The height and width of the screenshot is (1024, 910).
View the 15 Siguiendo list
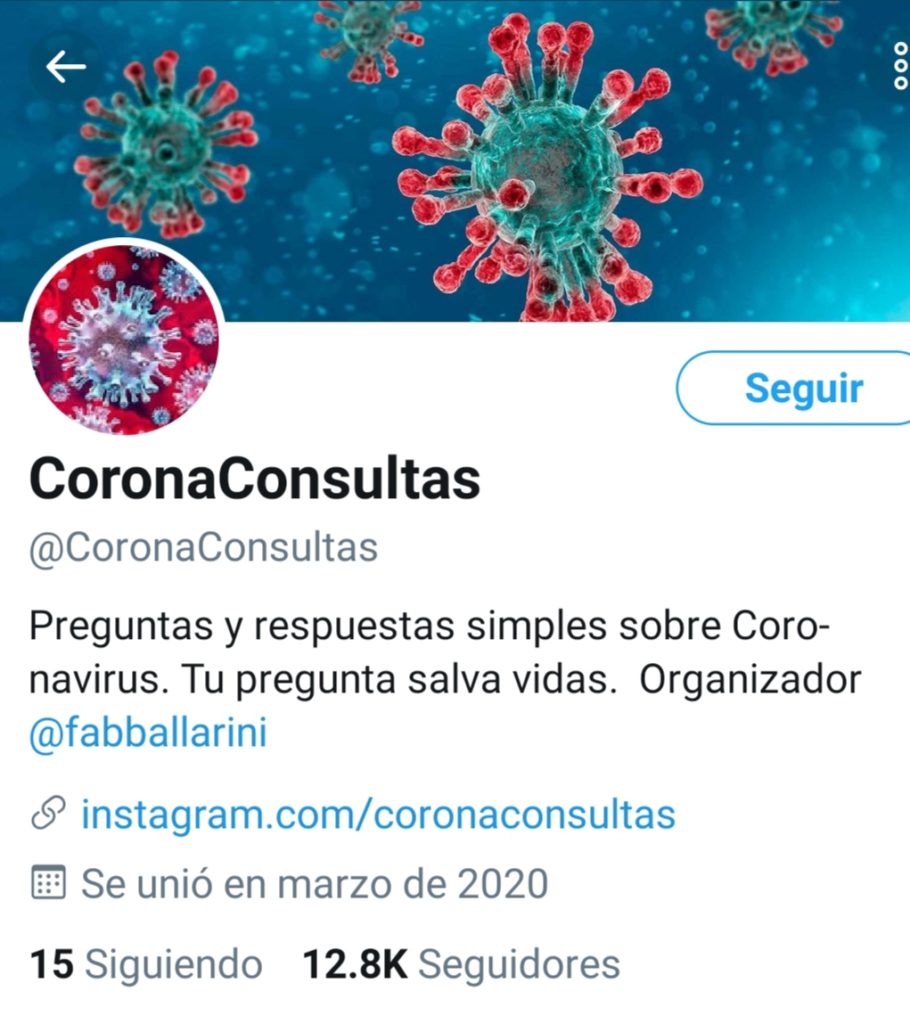[x=146, y=964]
